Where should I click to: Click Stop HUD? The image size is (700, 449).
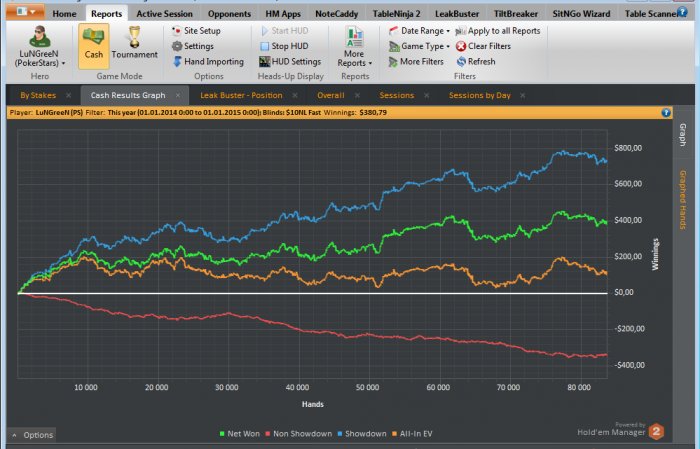pos(284,46)
